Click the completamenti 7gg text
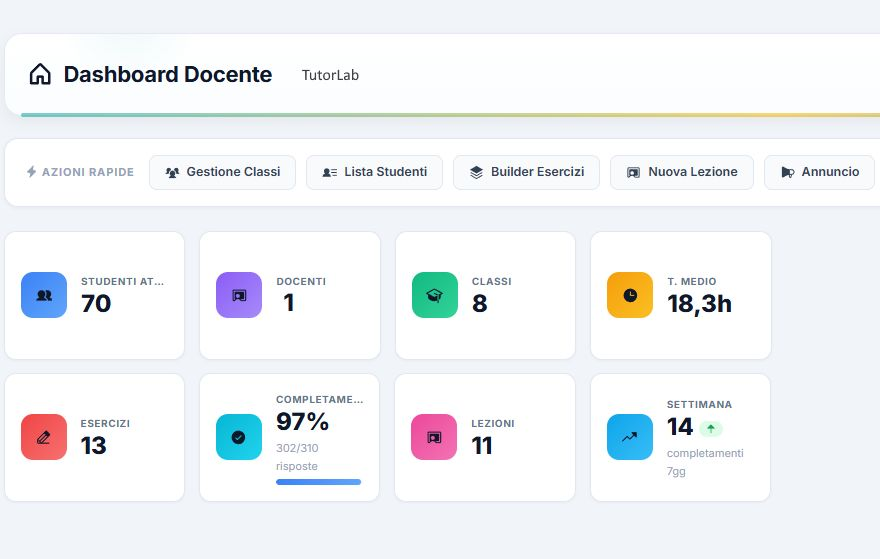Screen dimensions: 880x559 [x=705, y=462]
